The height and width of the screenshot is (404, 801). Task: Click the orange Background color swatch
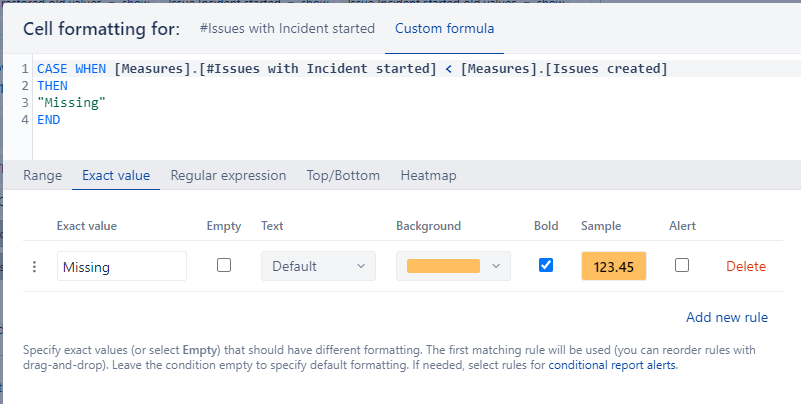click(443, 266)
